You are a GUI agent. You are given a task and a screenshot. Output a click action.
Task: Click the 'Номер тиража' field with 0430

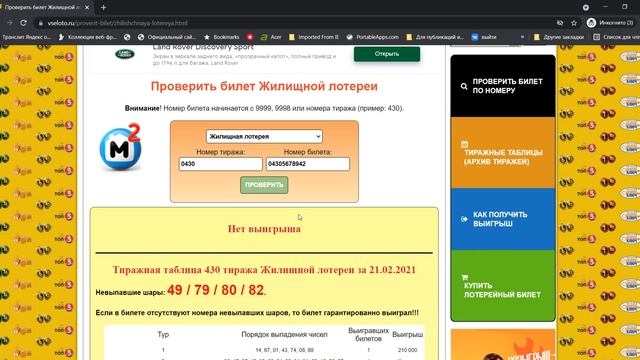point(220,164)
